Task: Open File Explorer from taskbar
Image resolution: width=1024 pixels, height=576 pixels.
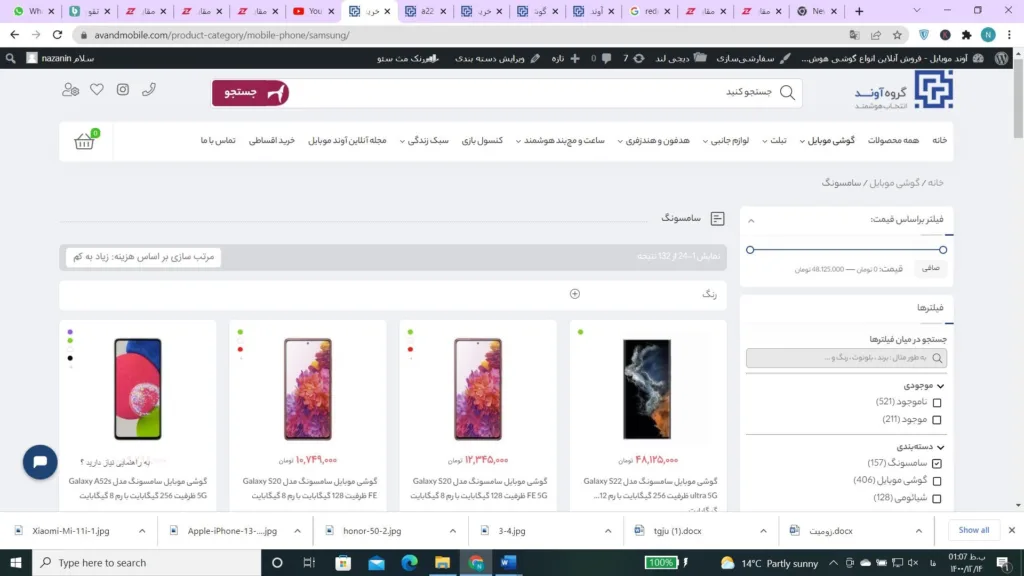Action: click(442, 562)
